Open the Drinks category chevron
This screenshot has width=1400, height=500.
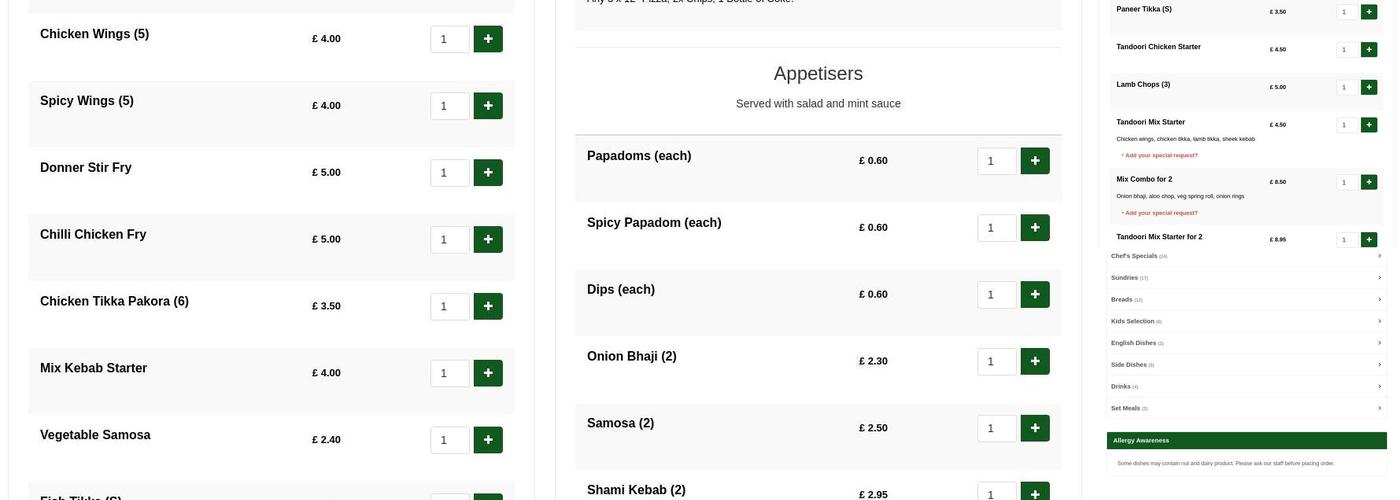click(x=1379, y=386)
